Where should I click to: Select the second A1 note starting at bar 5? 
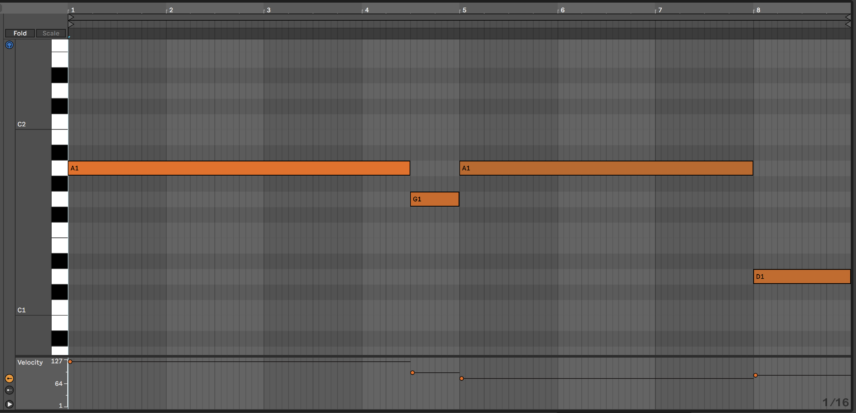(606, 168)
